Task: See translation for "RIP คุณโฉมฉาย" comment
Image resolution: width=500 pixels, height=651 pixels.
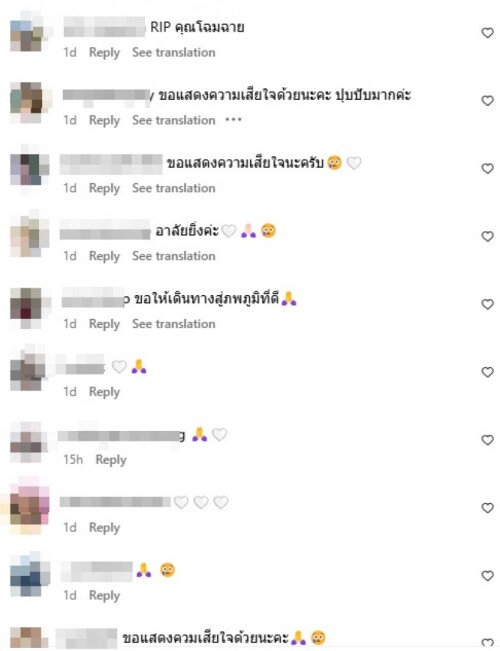Action: tap(174, 52)
